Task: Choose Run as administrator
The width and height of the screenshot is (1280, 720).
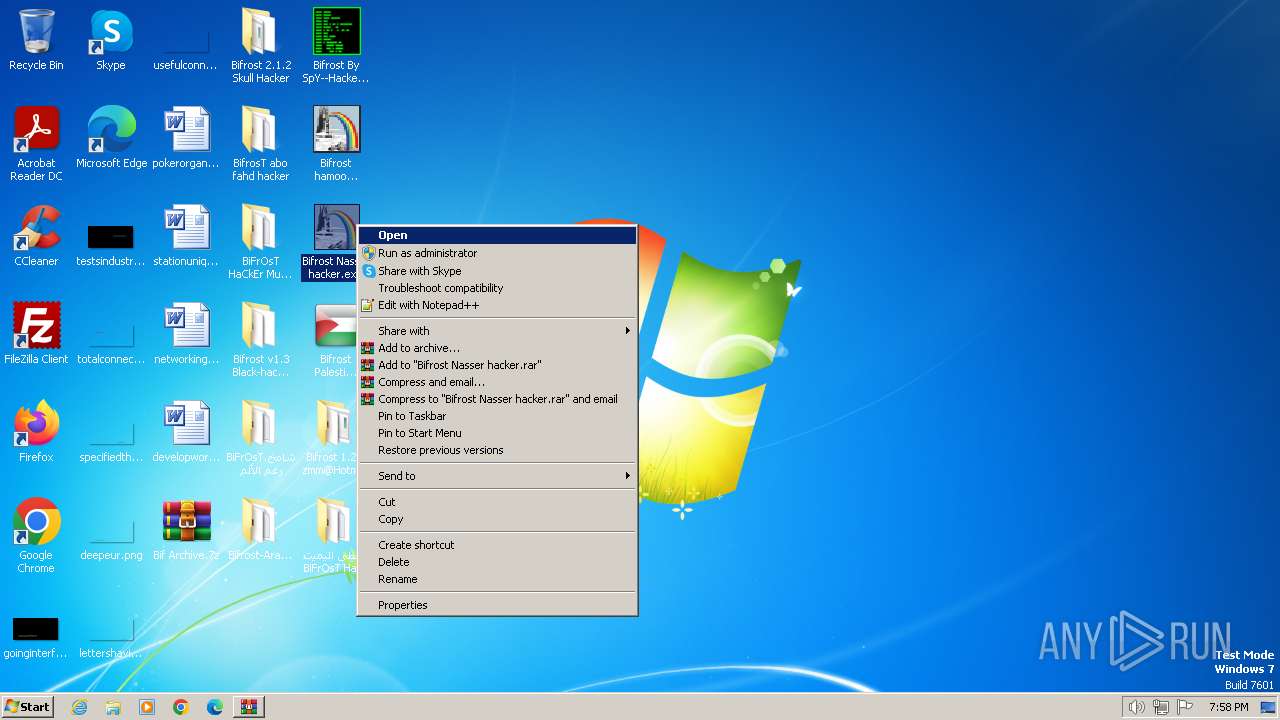Action: 497,253
